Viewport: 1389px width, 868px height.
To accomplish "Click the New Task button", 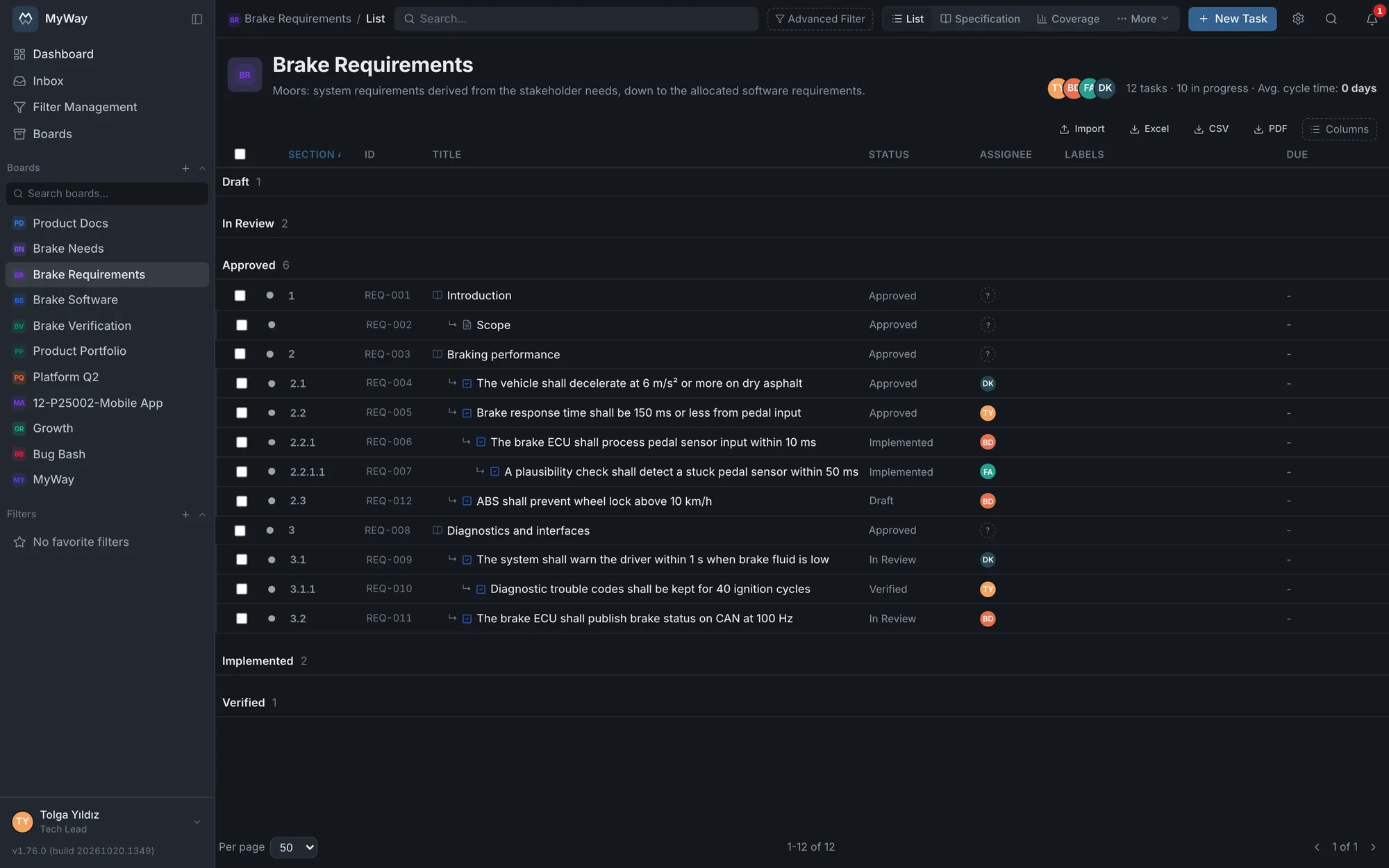I will 1232,19.
